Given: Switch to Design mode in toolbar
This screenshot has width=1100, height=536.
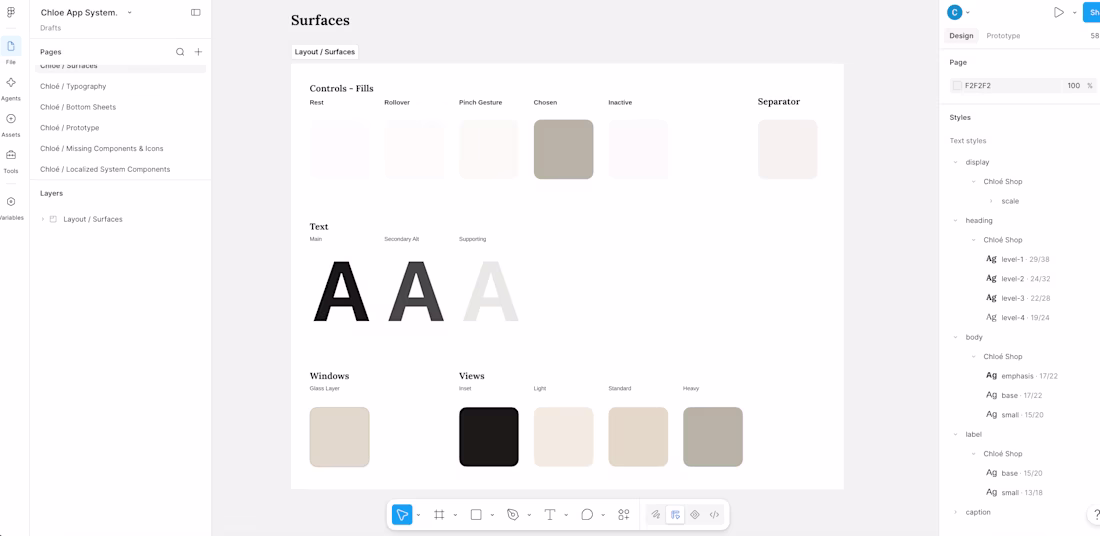Looking at the screenshot, I should point(676,515).
